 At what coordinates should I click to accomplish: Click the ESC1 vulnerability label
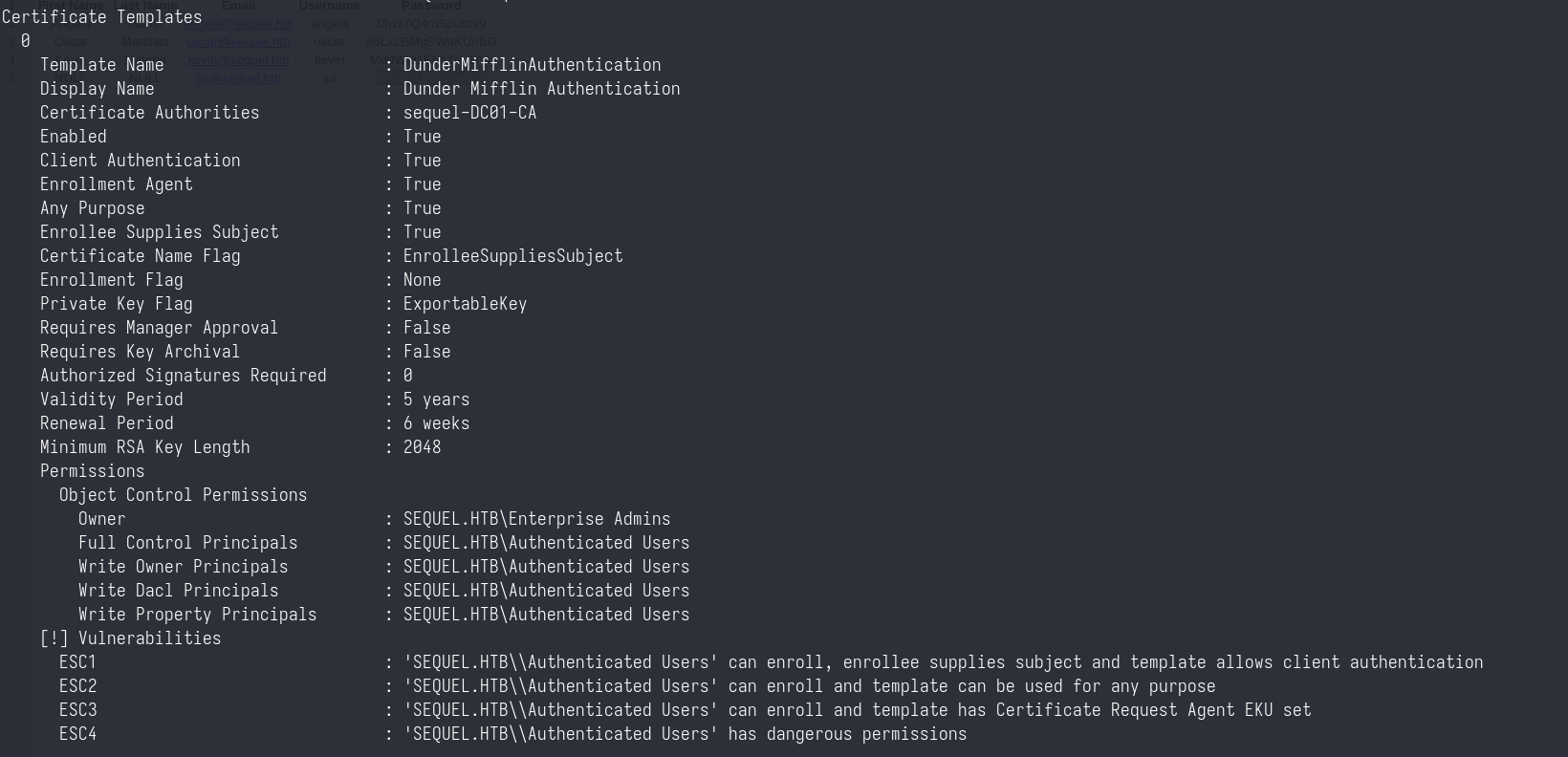(77, 662)
